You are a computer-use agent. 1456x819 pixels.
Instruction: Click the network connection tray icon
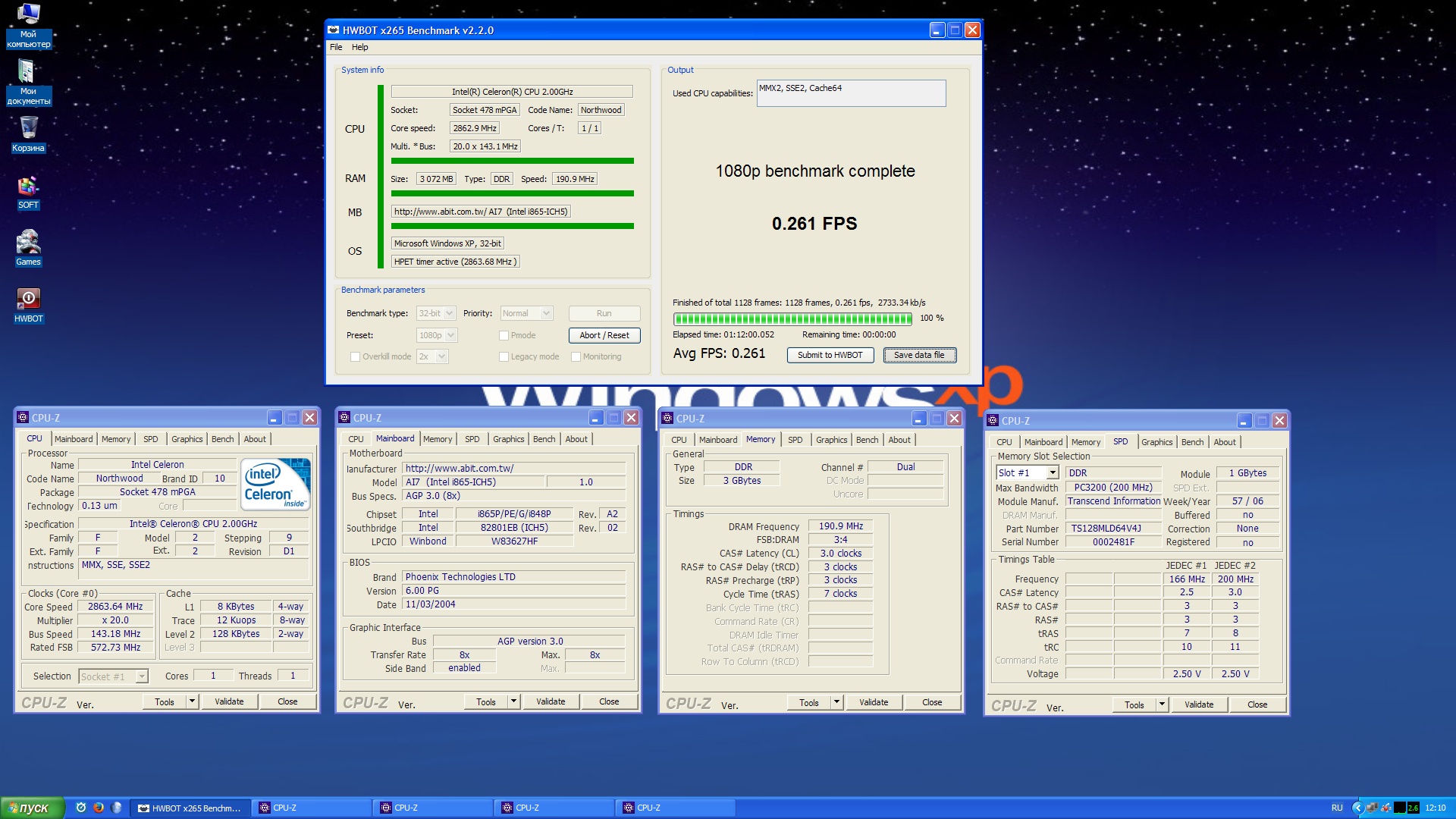1372,808
